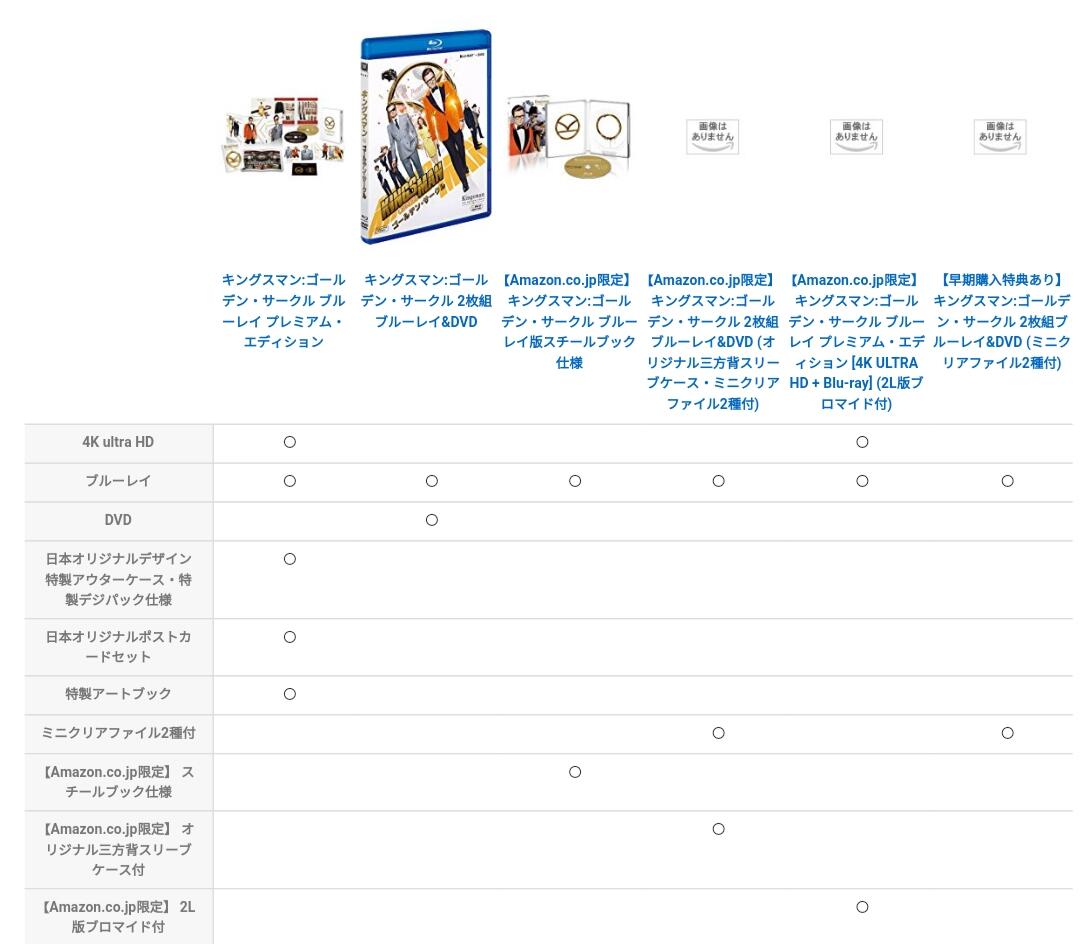1080x944 pixels.
Task: Click the no-image placeholder above sleeve case edition
Action: click(x=712, y=136)
